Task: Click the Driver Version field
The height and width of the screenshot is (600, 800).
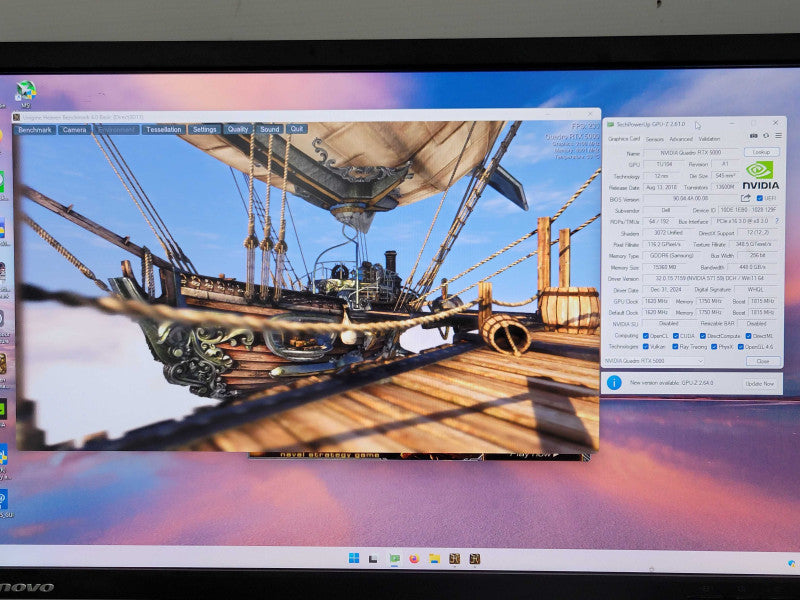Action: 710,279
